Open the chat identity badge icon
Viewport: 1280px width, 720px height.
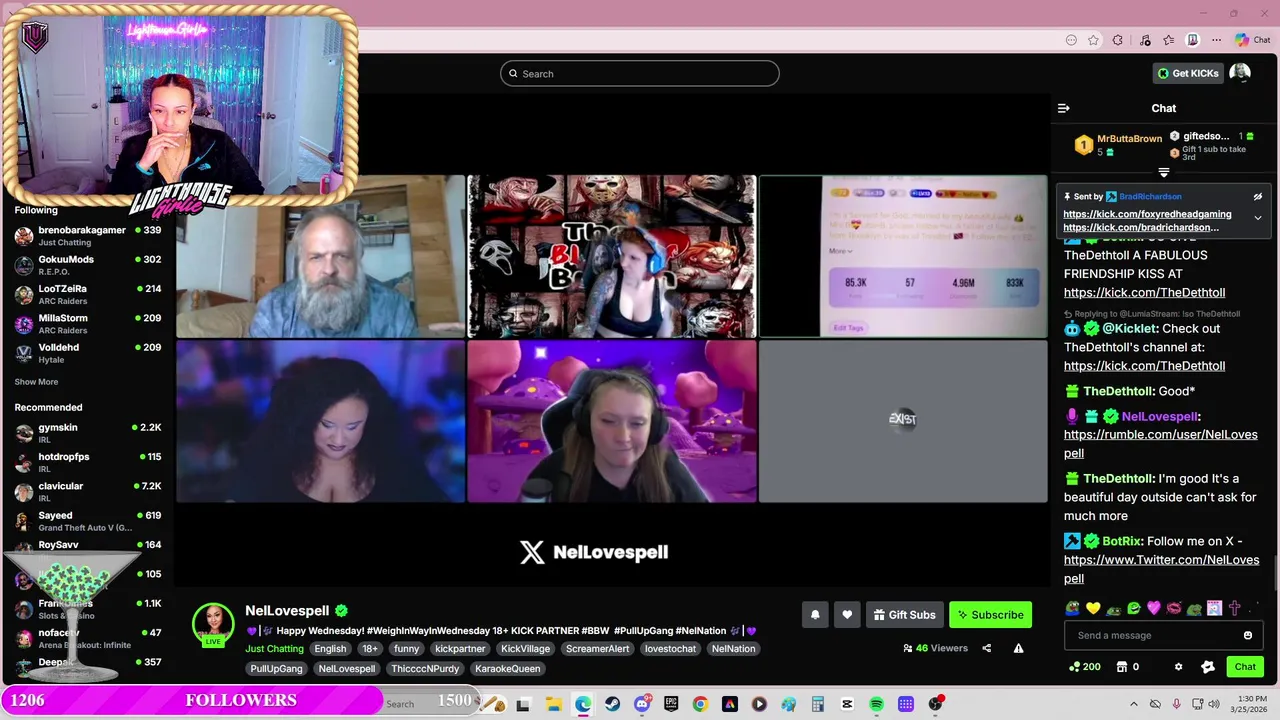point(1207,667)
